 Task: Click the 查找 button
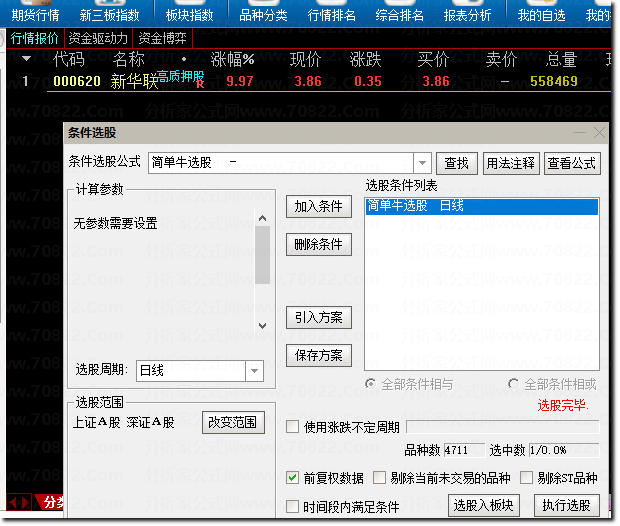(x=457, y=163)
